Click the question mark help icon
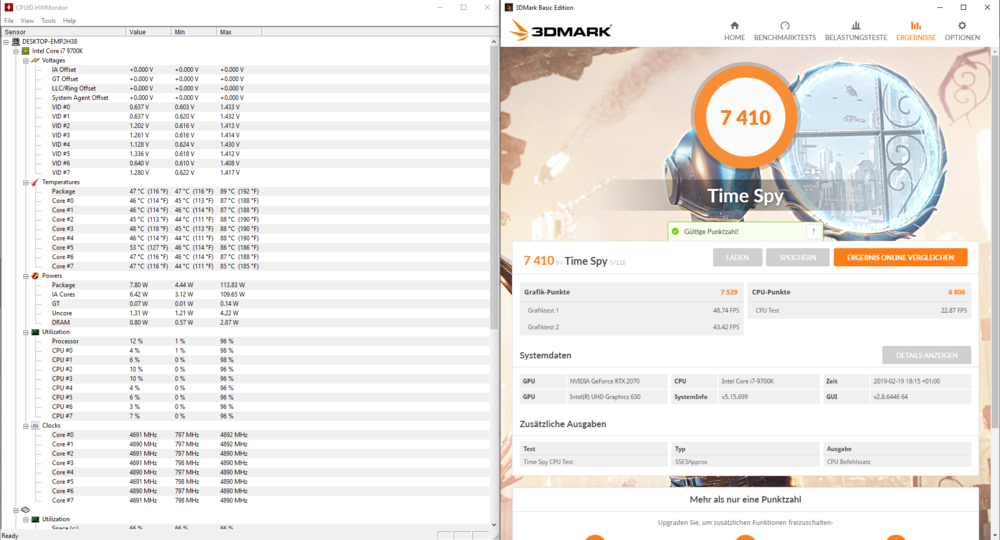The width and height of the screenshot is (1000, 540). pyautogui.click(x=812, y=231)
